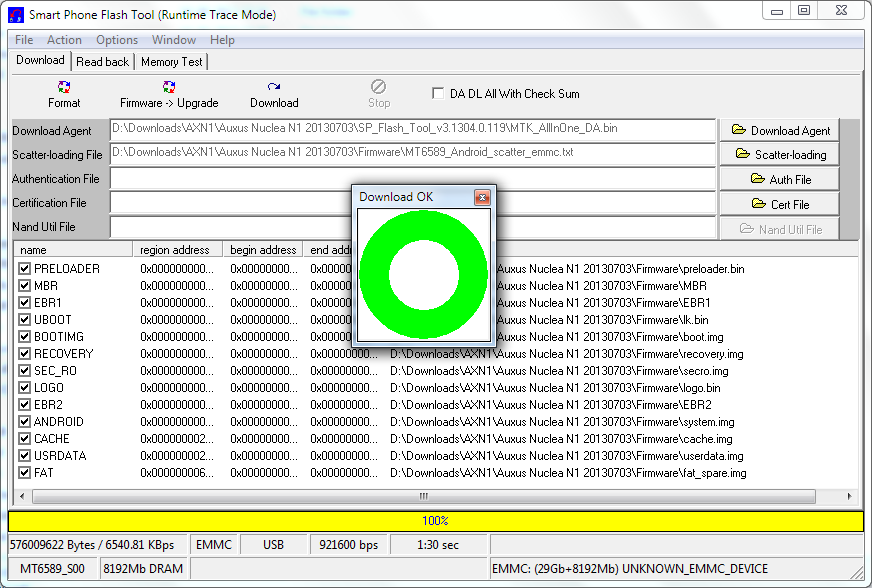The width and height of the screenshot is (872, 588).
Task: Click the Smart Phone Flash Tool title icon
Action: [16, 14]
